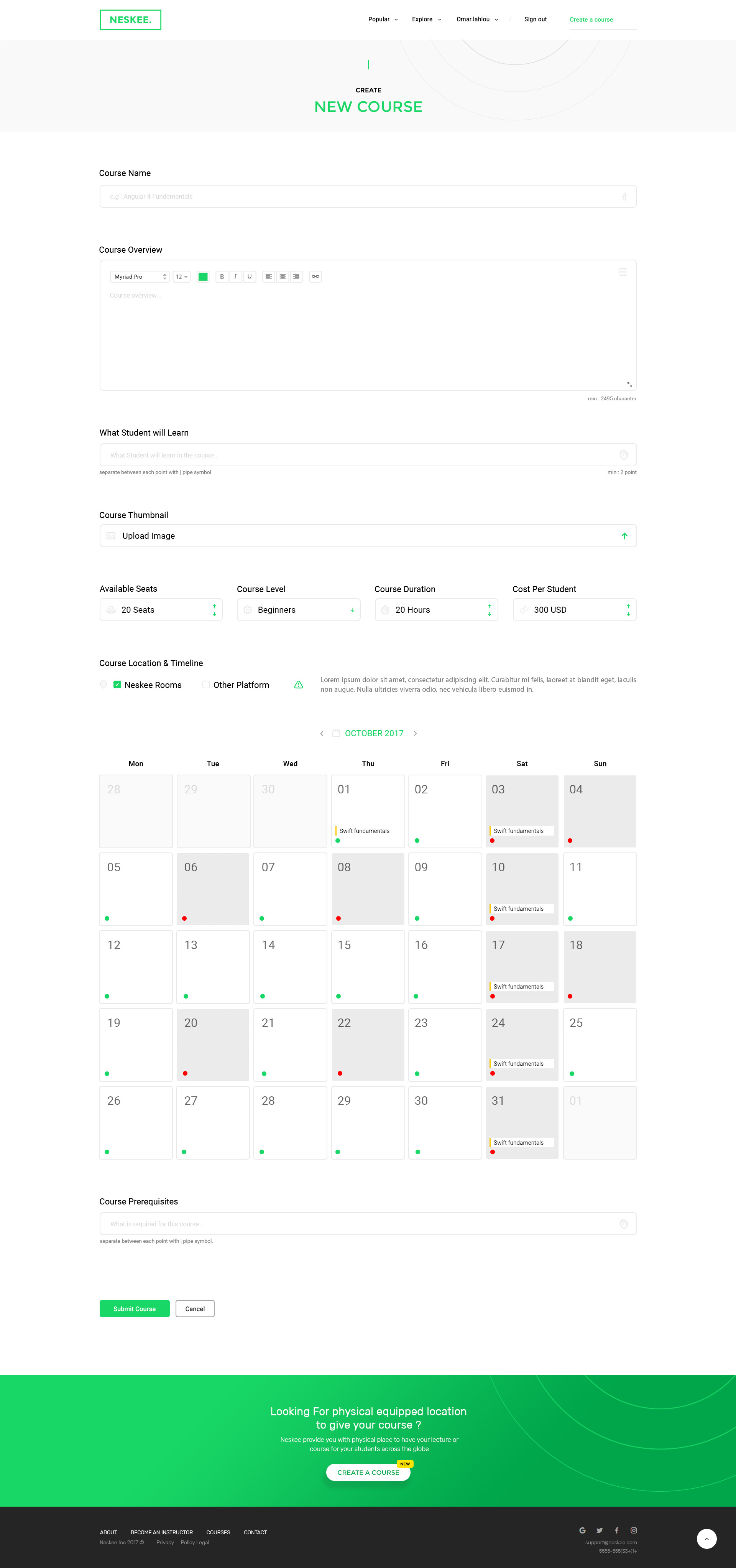Go to next month in calendar
This screenshot has height=1568, width=736.
click(416, 733)
